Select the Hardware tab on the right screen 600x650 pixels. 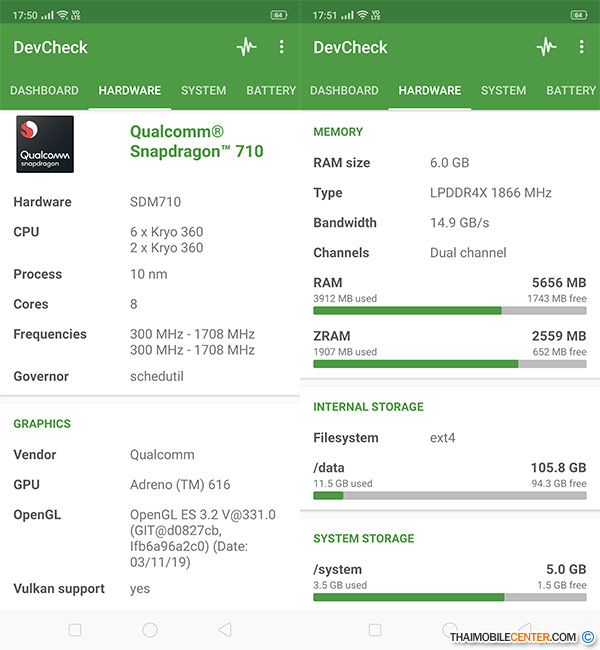[430, 90]
